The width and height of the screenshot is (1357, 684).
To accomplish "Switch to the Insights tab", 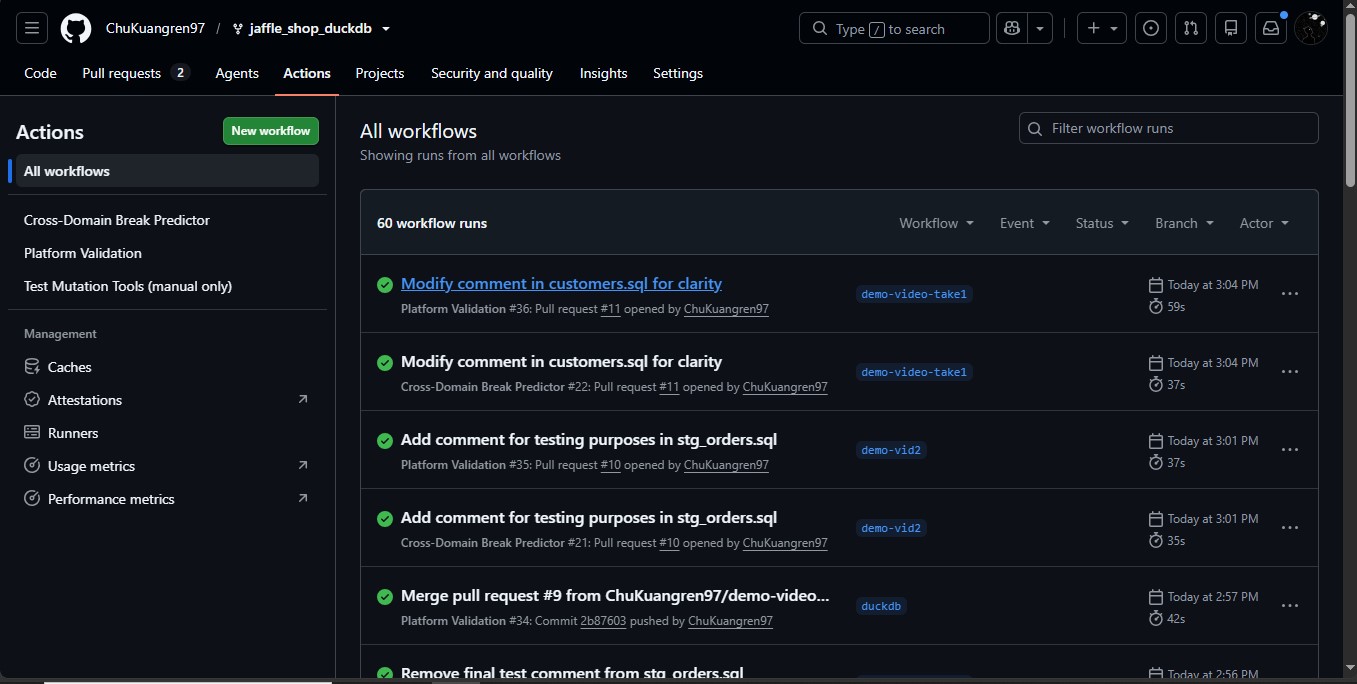I will [604, 73].
